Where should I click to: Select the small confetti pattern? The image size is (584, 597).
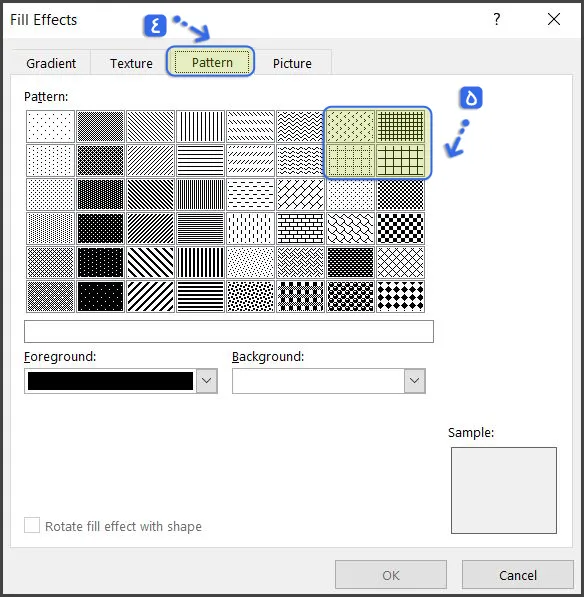pos(251,262)
